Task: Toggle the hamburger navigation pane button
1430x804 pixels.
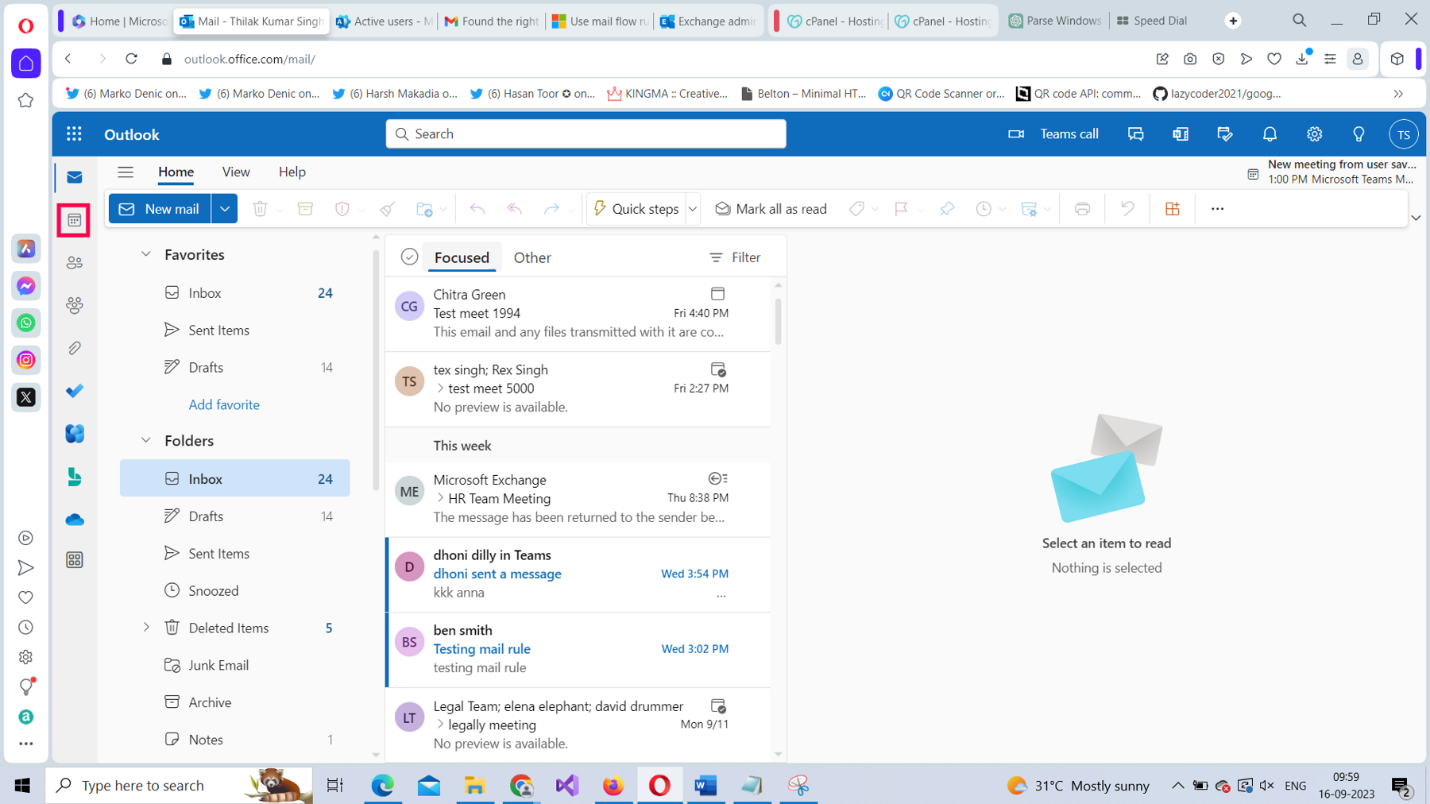Action: [125, 172]
